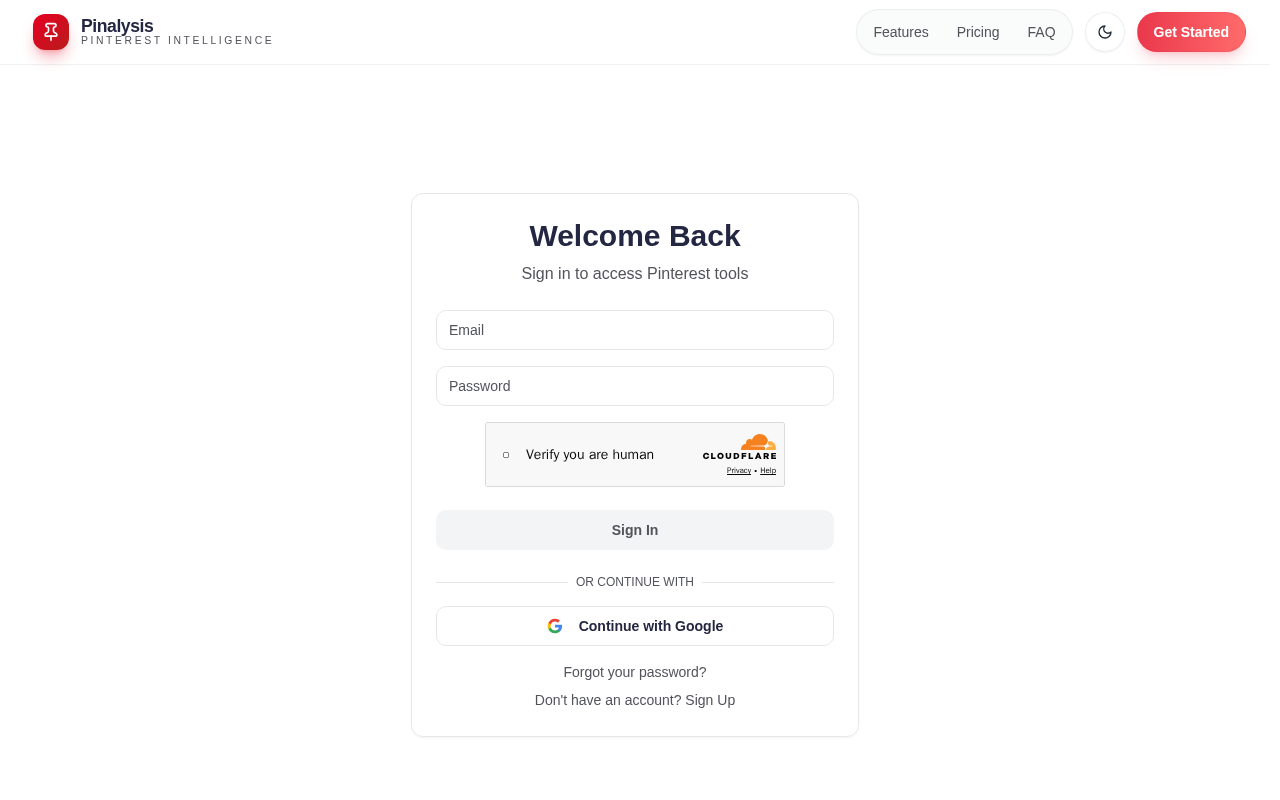Click the Google logo icon
This screenshot has height=800, width=1280.
555,626
